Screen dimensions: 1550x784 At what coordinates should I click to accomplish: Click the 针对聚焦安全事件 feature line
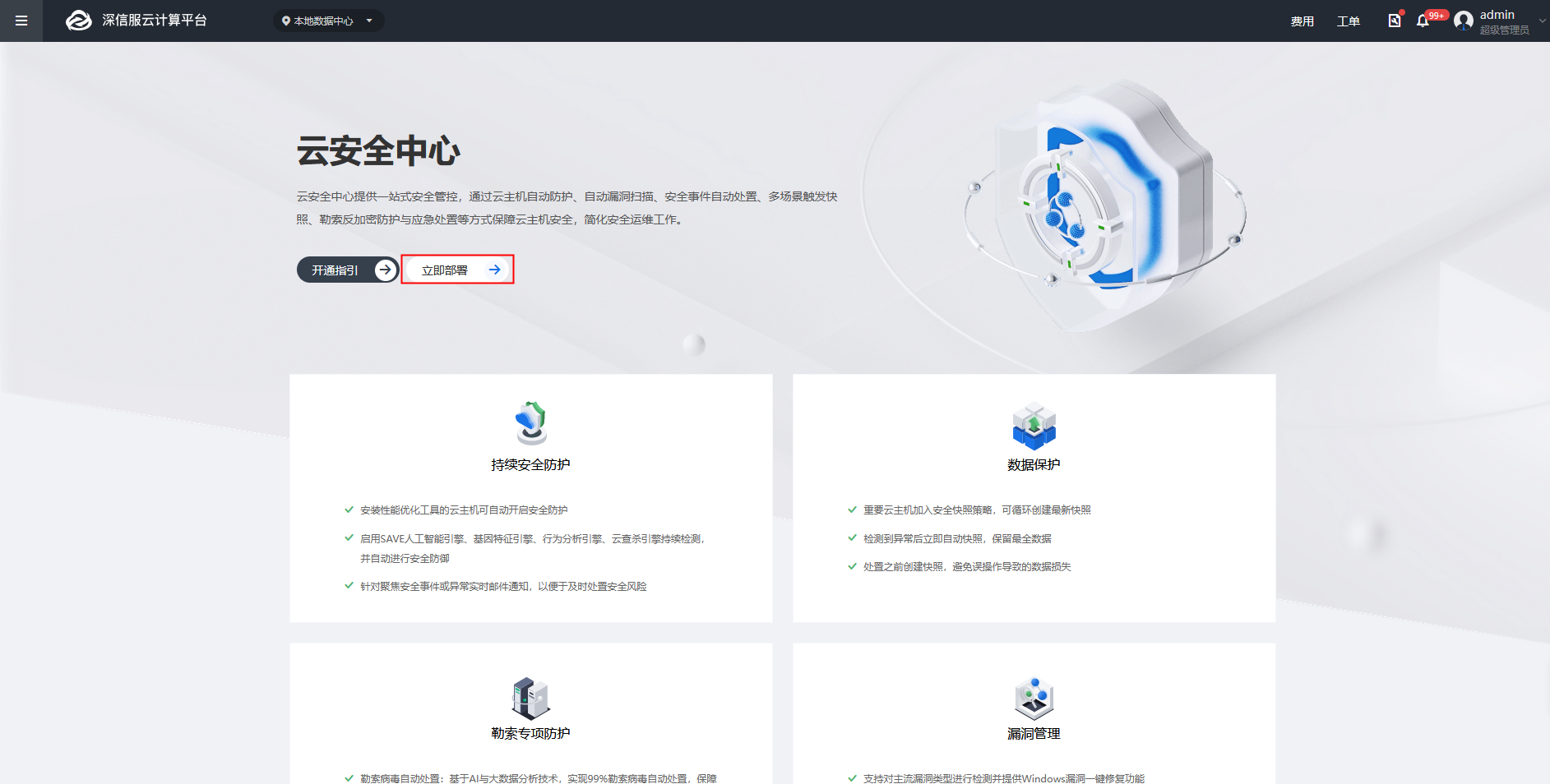pyautogui.click(x=503, y=587)
